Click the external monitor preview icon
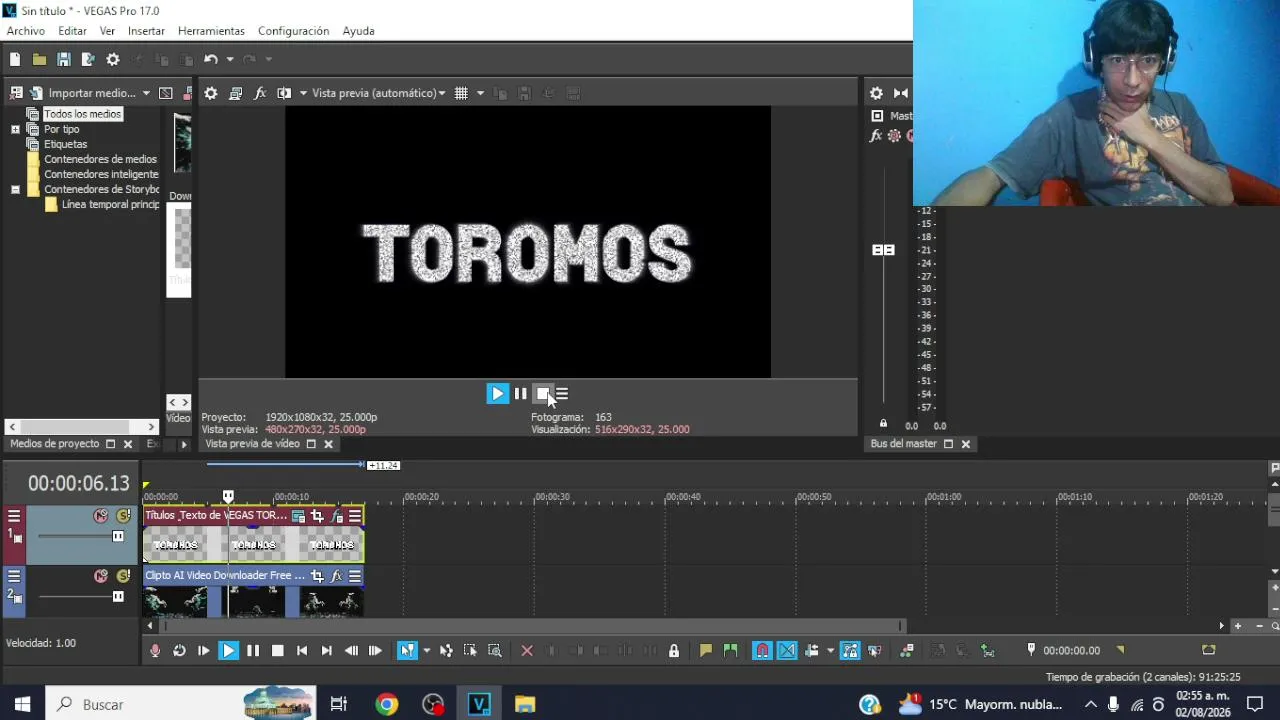The height and width of the screenshot is (720, 1280). coord(235,93)
